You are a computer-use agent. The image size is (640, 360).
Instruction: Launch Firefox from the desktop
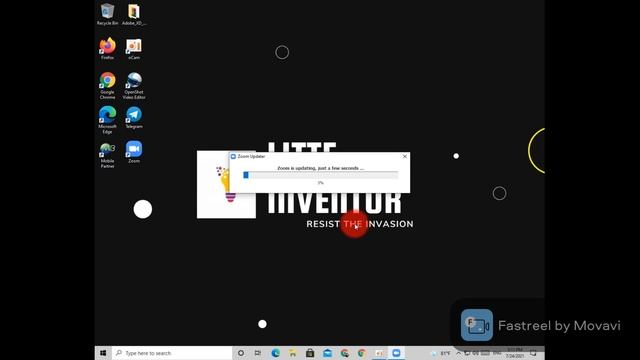107,49
